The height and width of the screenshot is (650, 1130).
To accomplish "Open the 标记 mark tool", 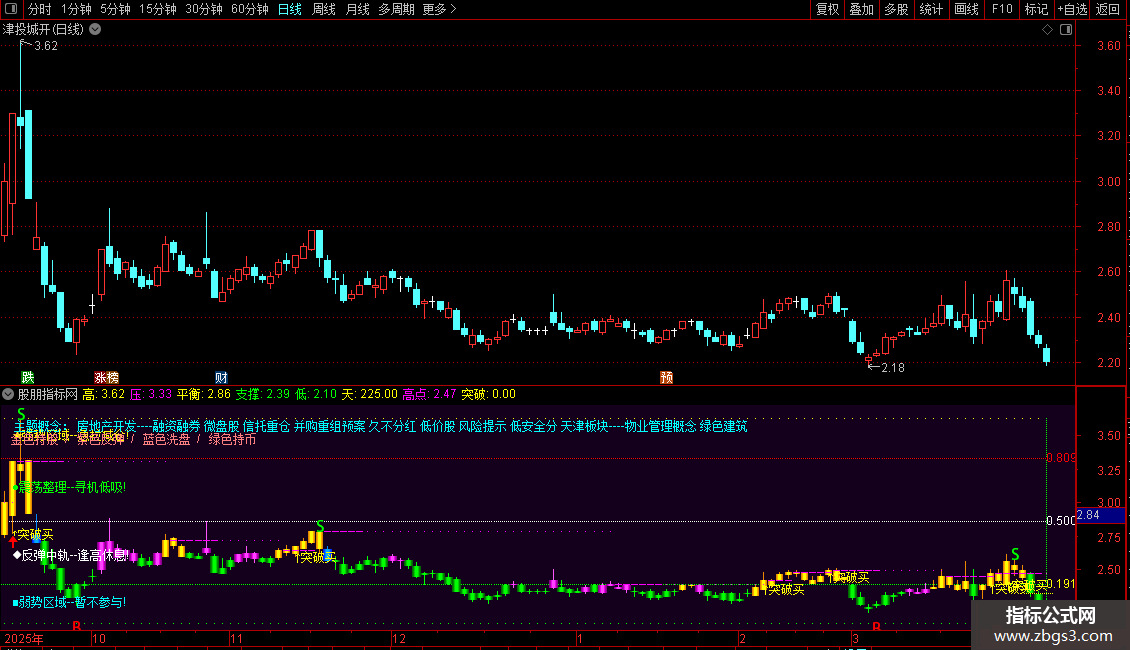I will (1036, 10).
